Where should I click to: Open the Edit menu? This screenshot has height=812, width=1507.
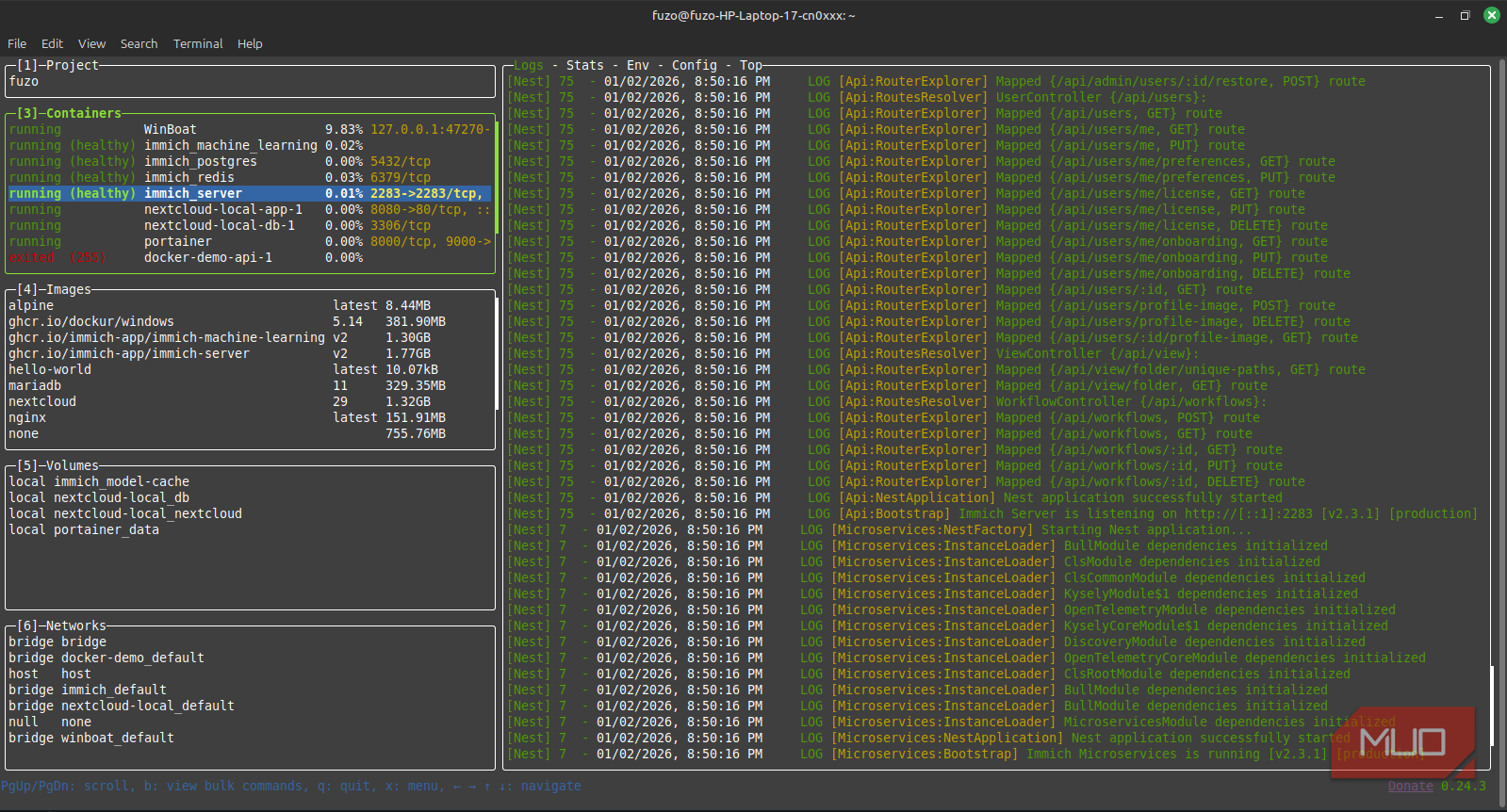52,43
